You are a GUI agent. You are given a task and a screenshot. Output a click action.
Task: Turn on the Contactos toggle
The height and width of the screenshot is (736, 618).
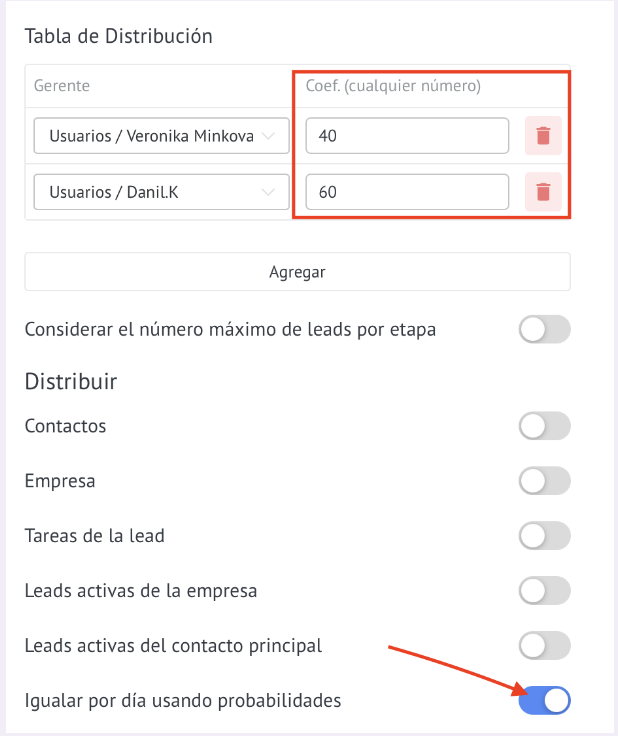tap(544, 426)
